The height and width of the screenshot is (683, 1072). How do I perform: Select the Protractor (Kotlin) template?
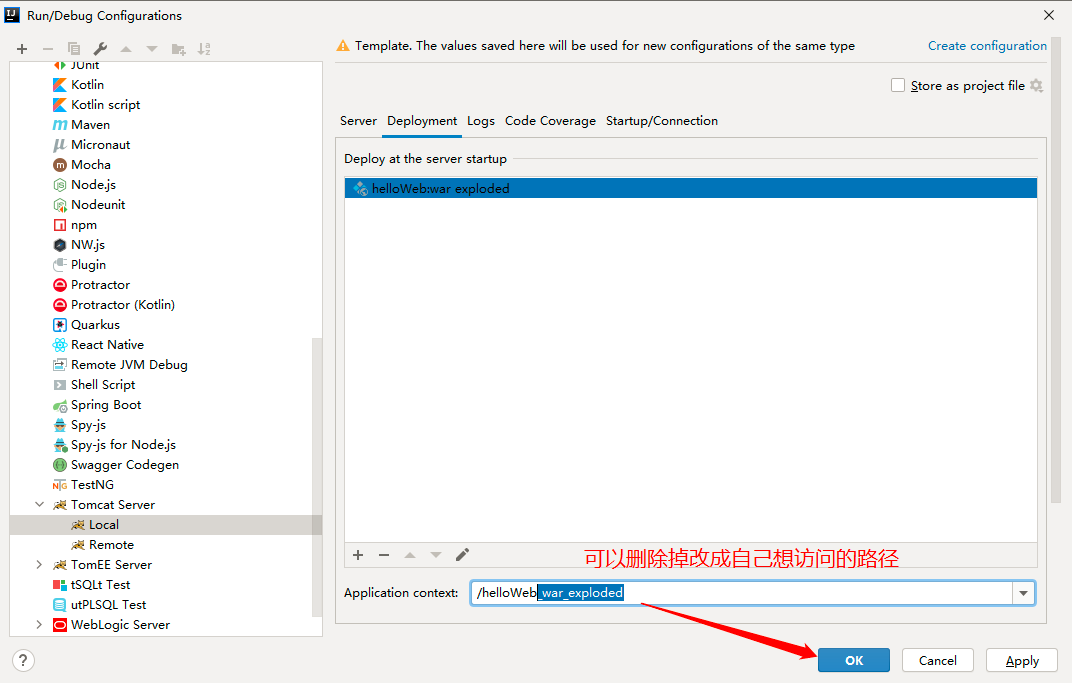click(123, 305)
